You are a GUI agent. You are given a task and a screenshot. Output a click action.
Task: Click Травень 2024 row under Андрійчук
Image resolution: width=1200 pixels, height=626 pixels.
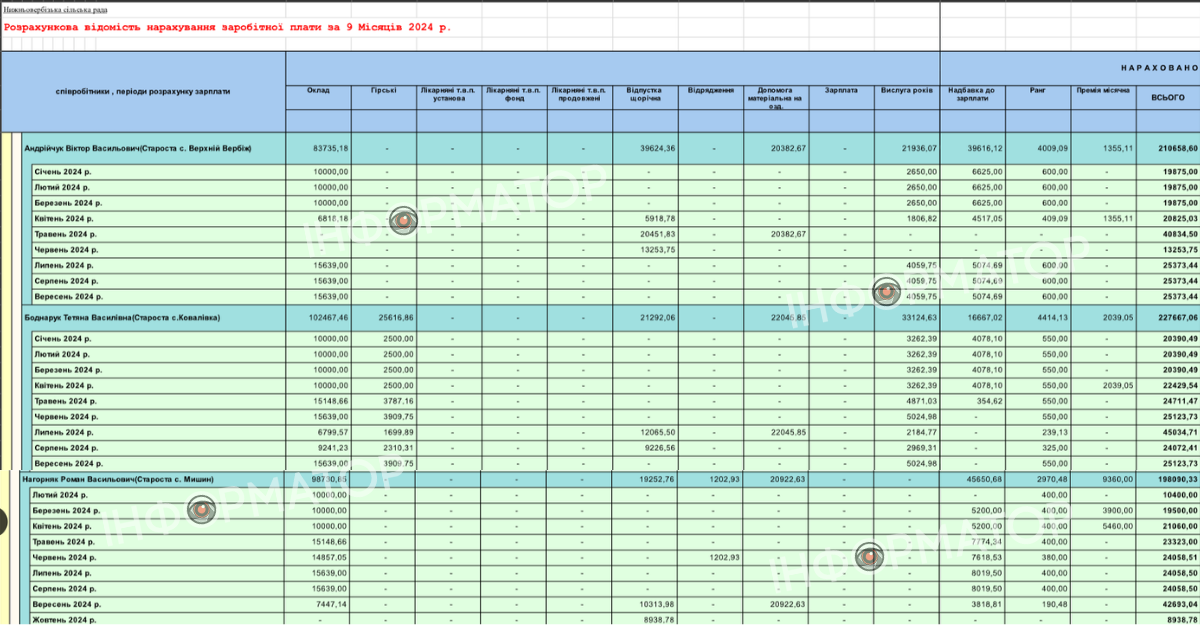pyautogui.click(x=65, y=234)
